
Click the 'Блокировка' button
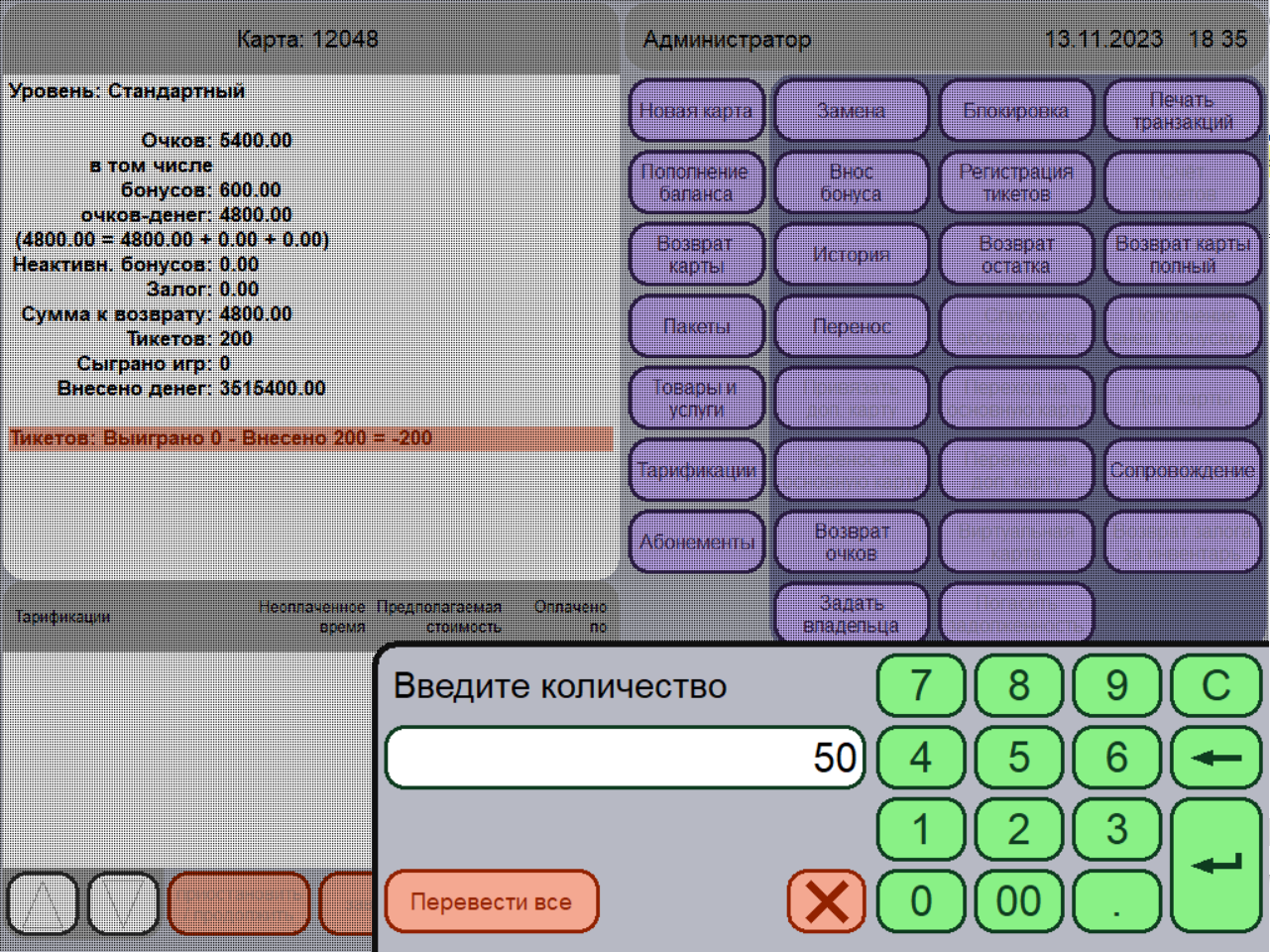pyautogui.click(x=1016, y=110)
